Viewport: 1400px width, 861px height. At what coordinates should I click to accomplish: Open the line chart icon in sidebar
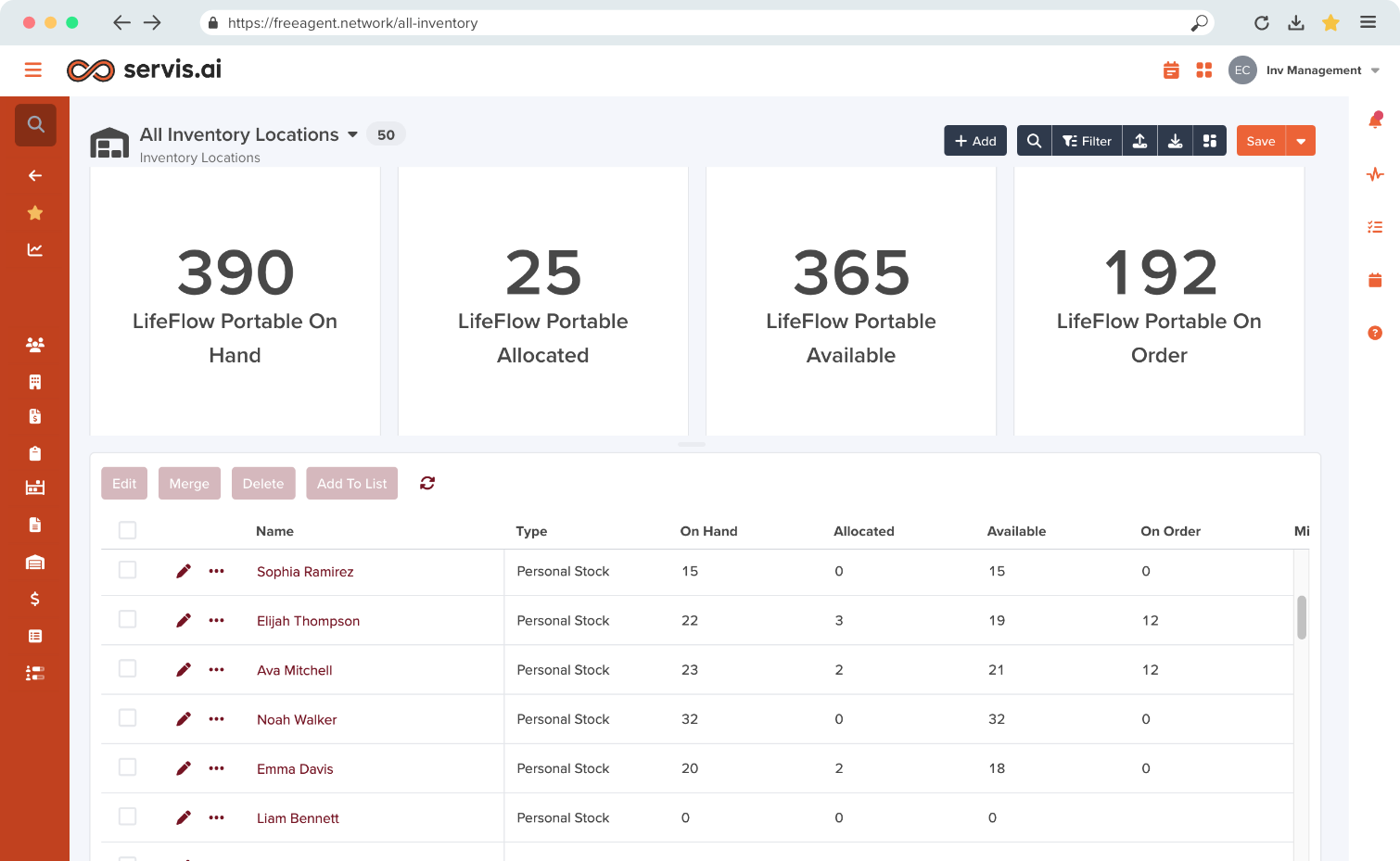(35, 250)
